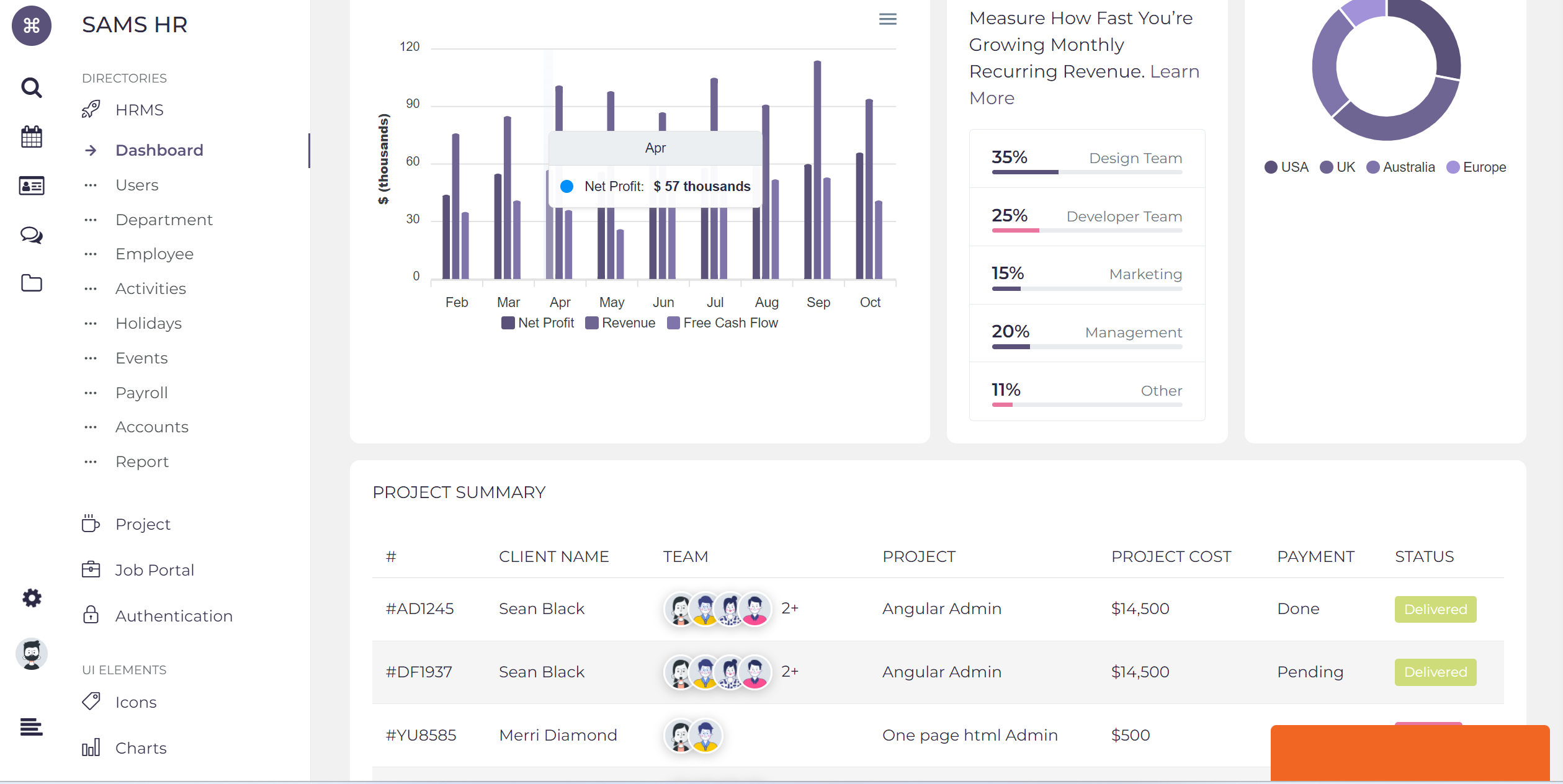Expand the Project menu
The height and width of the screenshot is (784, 1563).
pyautogui.click(x=143, y=524)
